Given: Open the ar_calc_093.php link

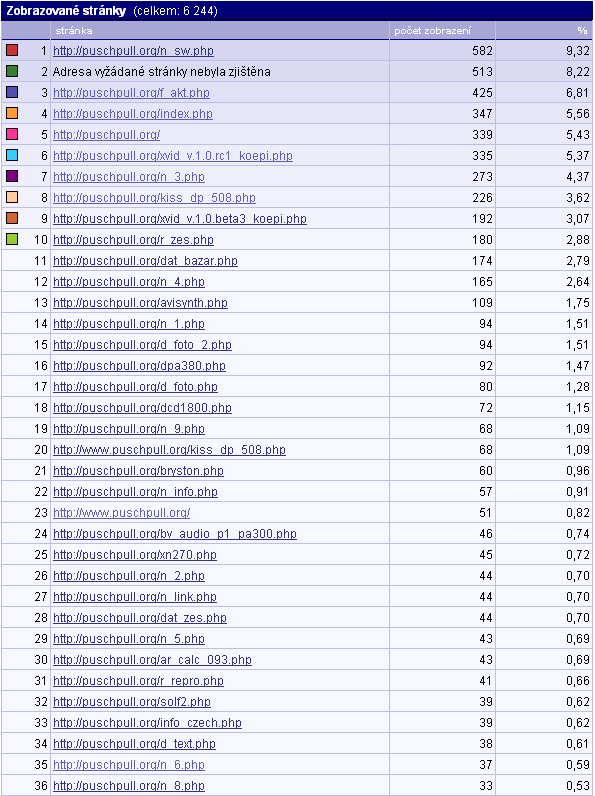Looking at the screenshot, I should (x=152, y=660).
